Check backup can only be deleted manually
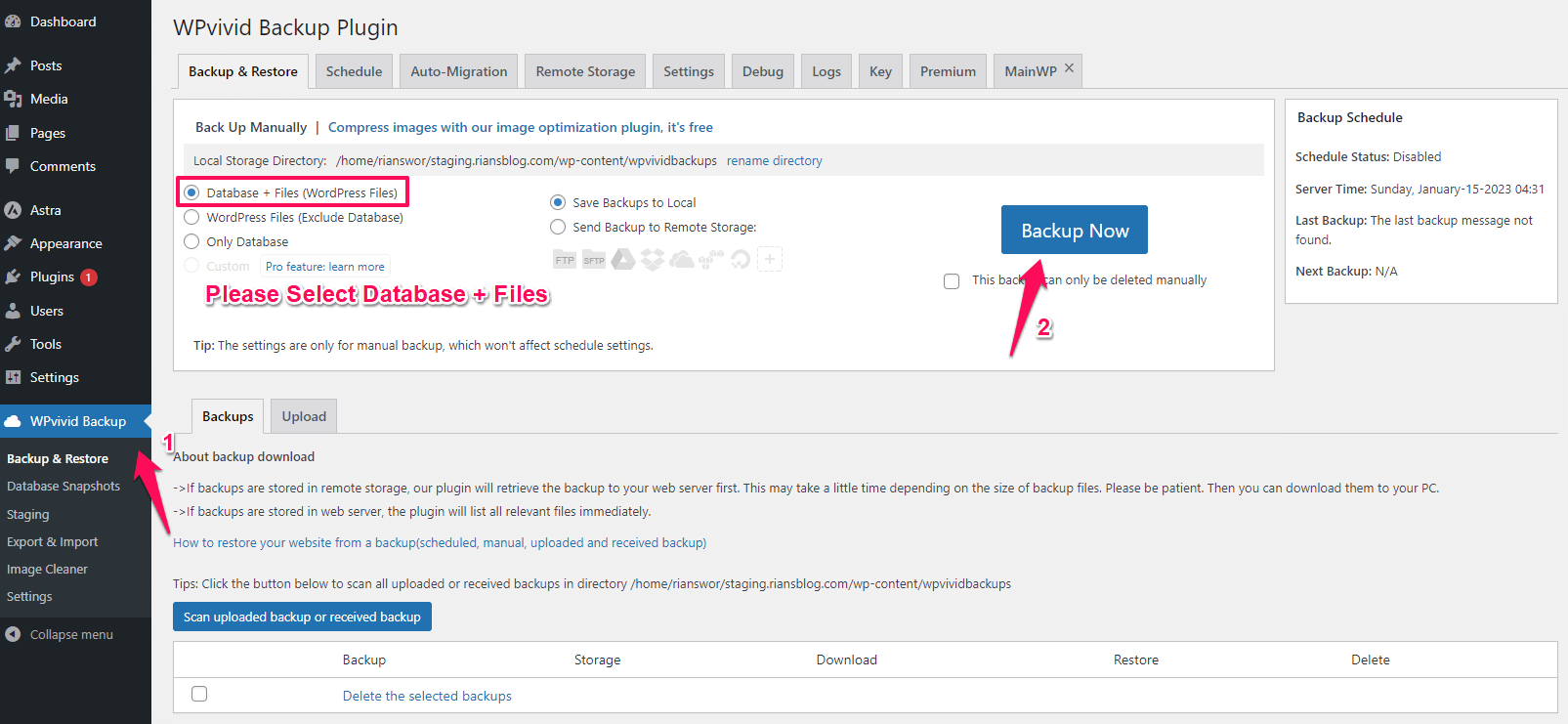 pos(952,281)
